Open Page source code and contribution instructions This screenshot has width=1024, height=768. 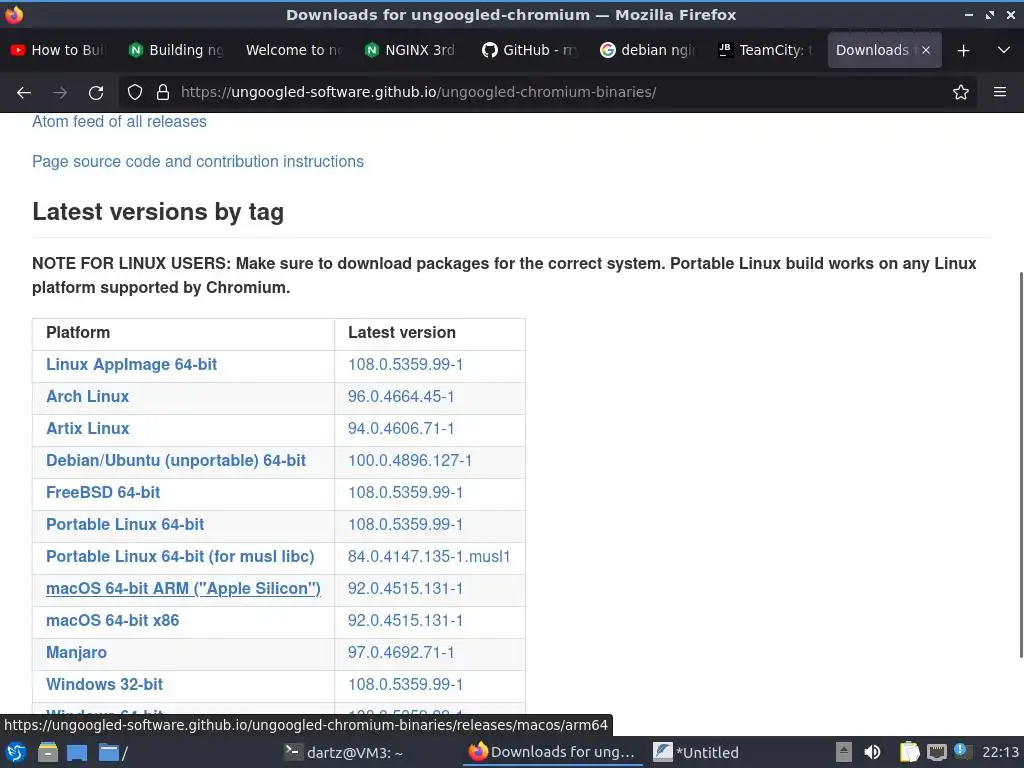point(198,161)
